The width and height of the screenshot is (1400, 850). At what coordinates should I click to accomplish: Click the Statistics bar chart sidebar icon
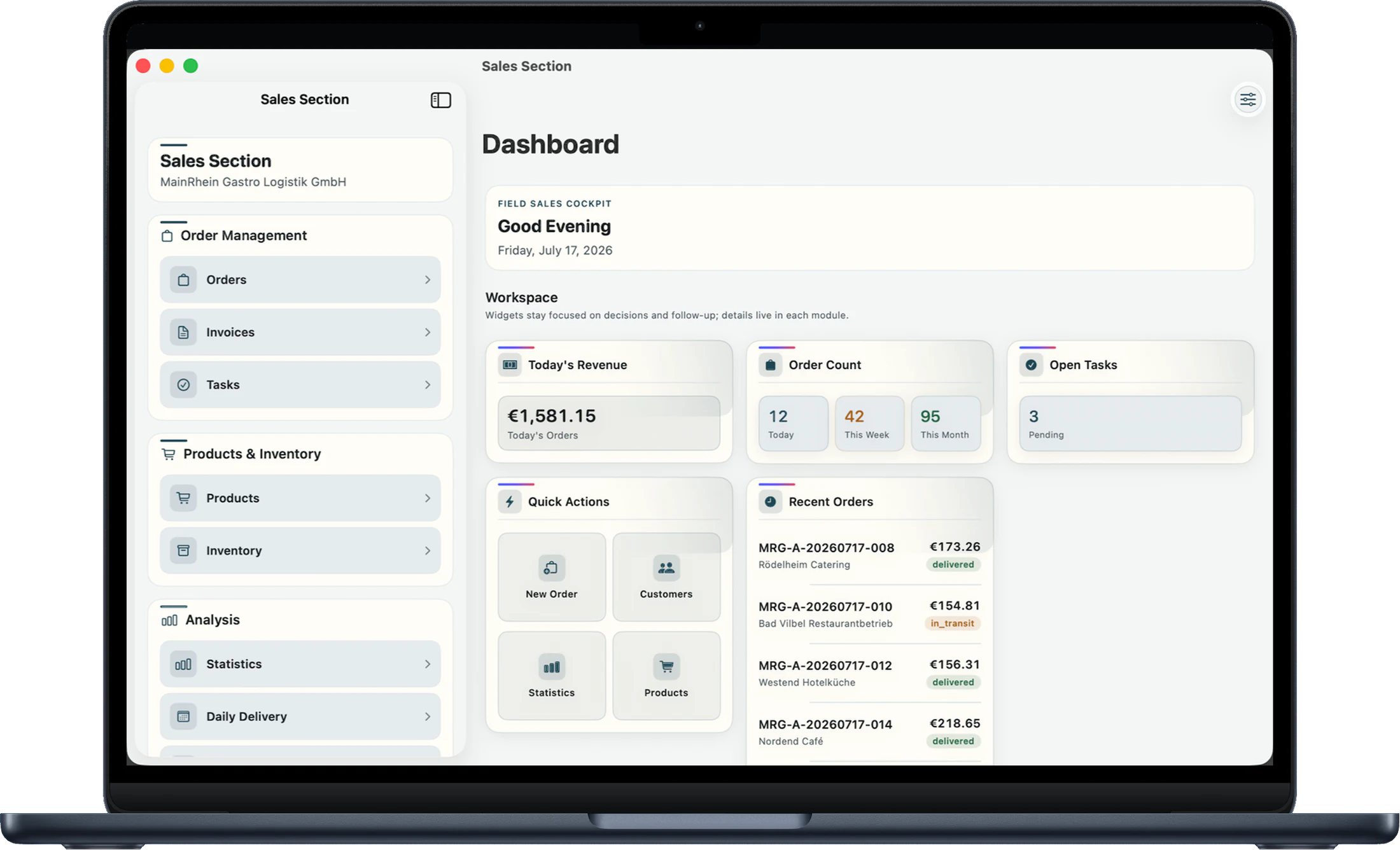pos(183,664)
